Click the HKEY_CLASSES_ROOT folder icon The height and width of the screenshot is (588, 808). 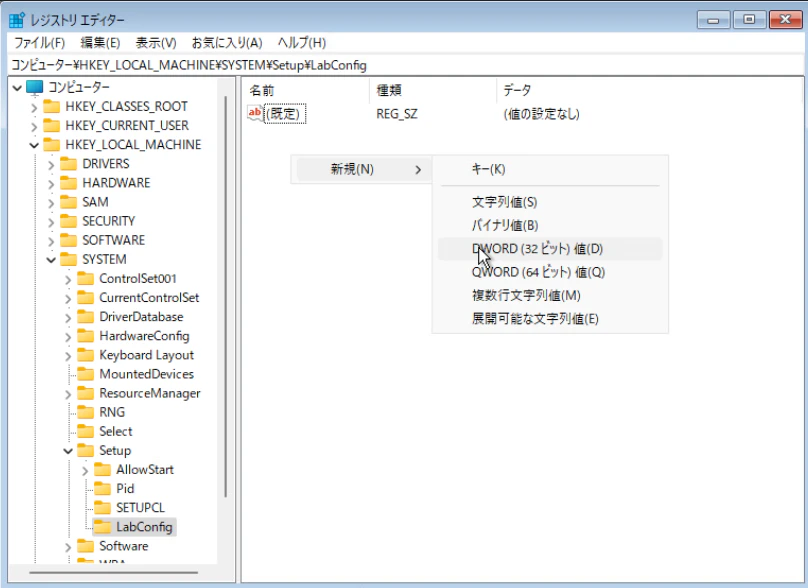tap(51, 107)
